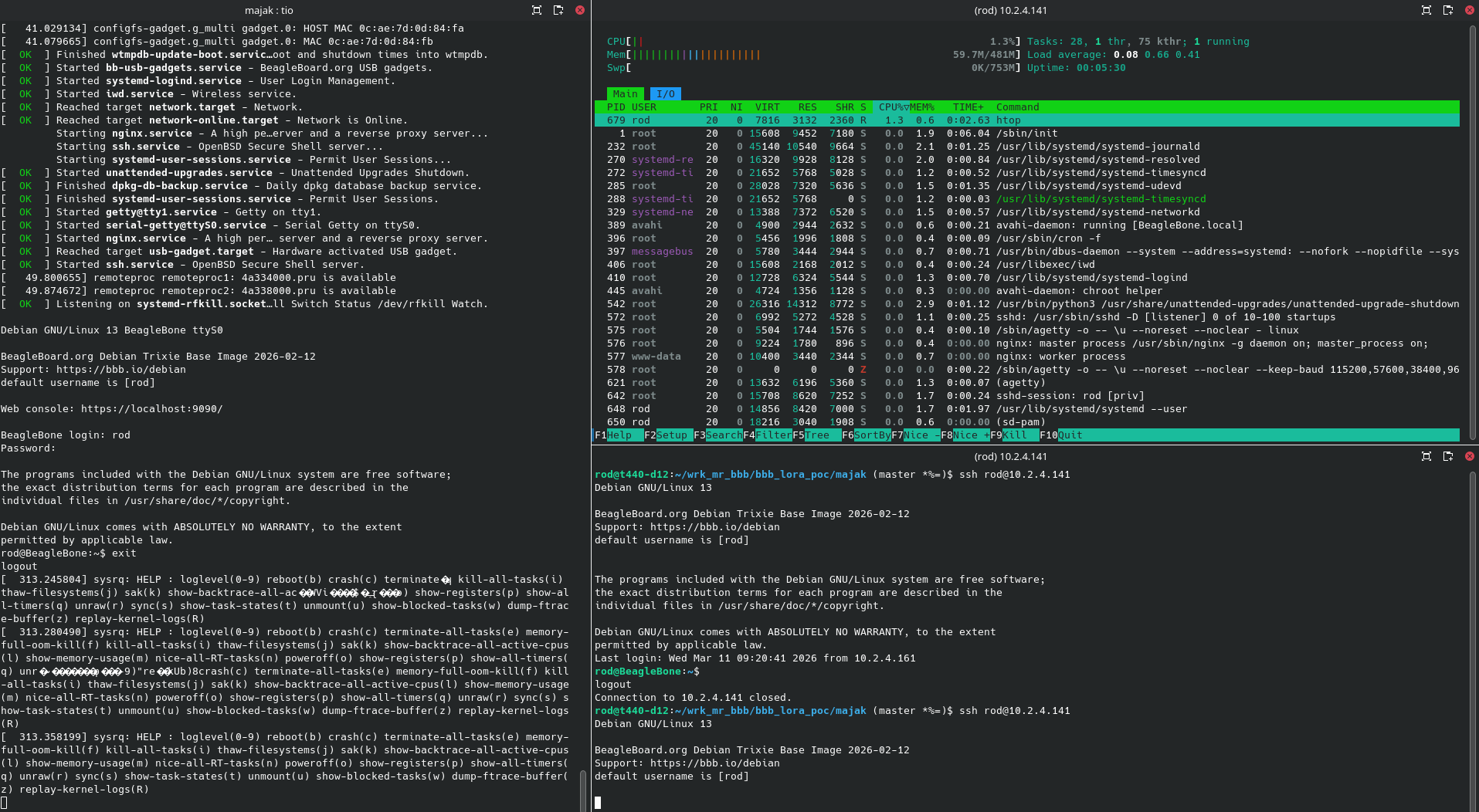
Task: Sort processes by the MEM% column
Action: tap(922, 107)
